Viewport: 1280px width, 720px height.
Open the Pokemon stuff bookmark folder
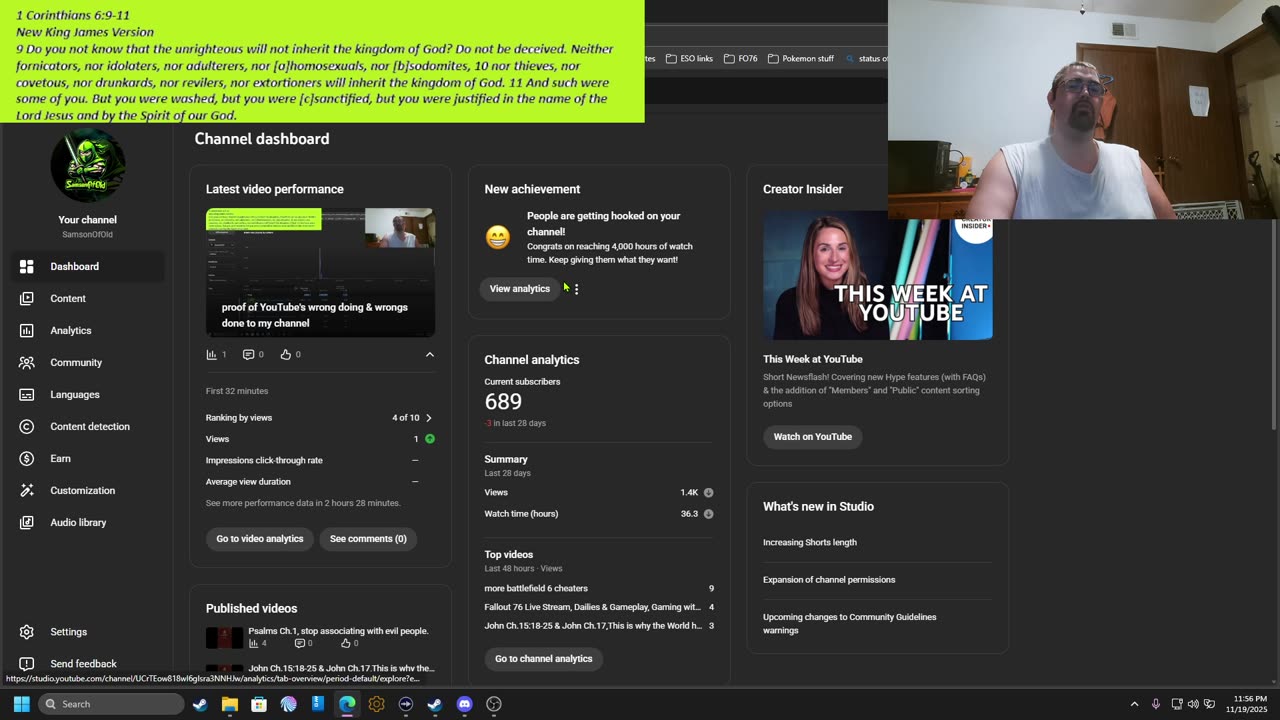pos(801,59)
